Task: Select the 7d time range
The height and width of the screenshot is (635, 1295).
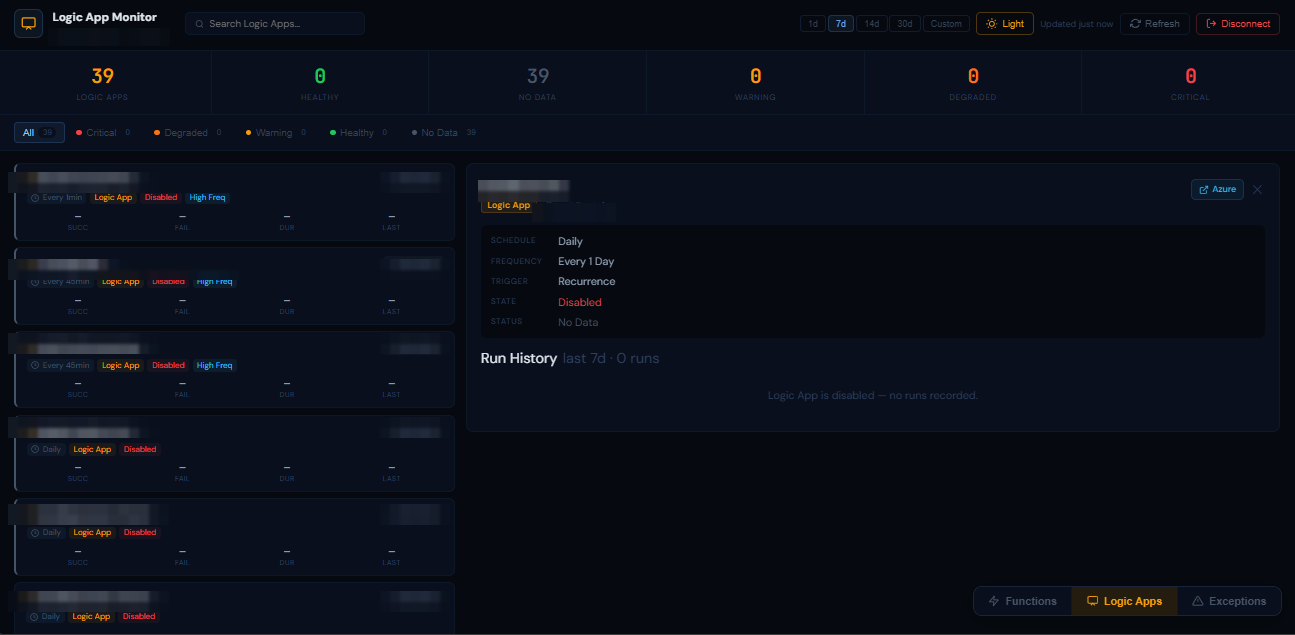Action: click(840, 24)
